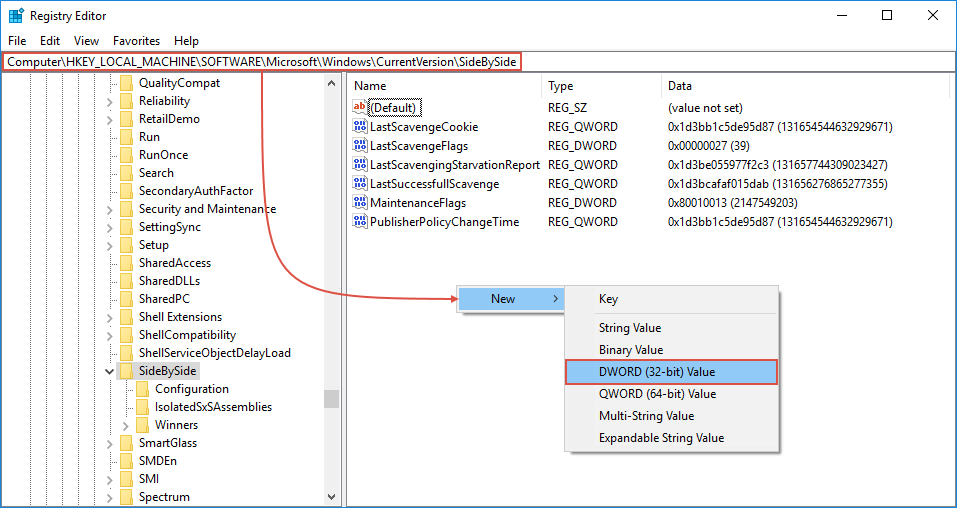This screenshot has width=957, height=508.
Task: Select the ShellServiceObjectDelayLoad key
Action: [x=215, y=353]
